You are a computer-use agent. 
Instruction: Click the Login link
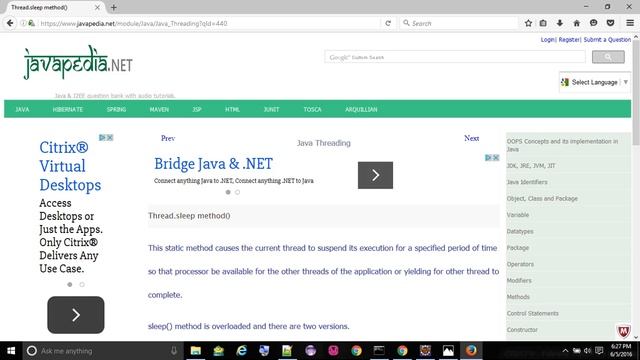point(547,40)
